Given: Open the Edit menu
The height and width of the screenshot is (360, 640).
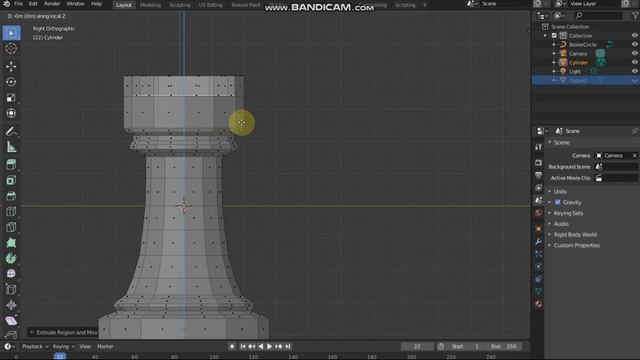Looking at the screenshot, I should pos(33,4).
